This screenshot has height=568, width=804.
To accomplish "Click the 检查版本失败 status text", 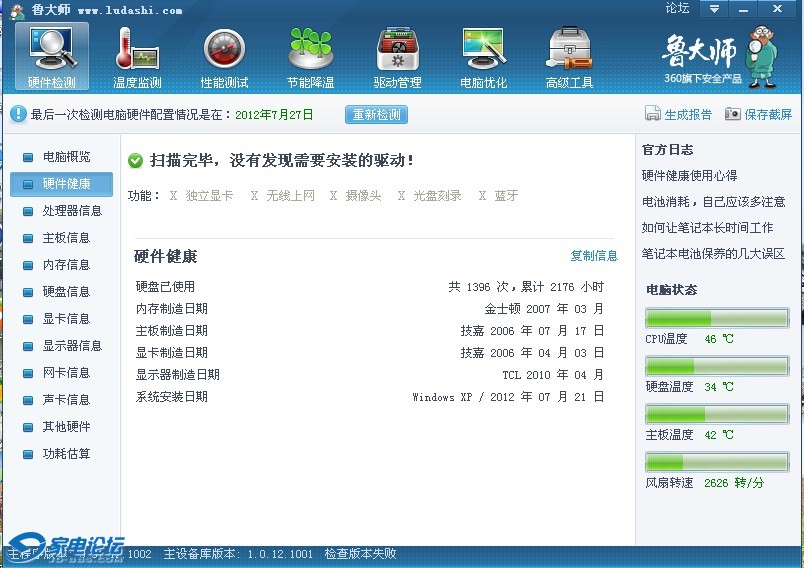I will 360,554.
